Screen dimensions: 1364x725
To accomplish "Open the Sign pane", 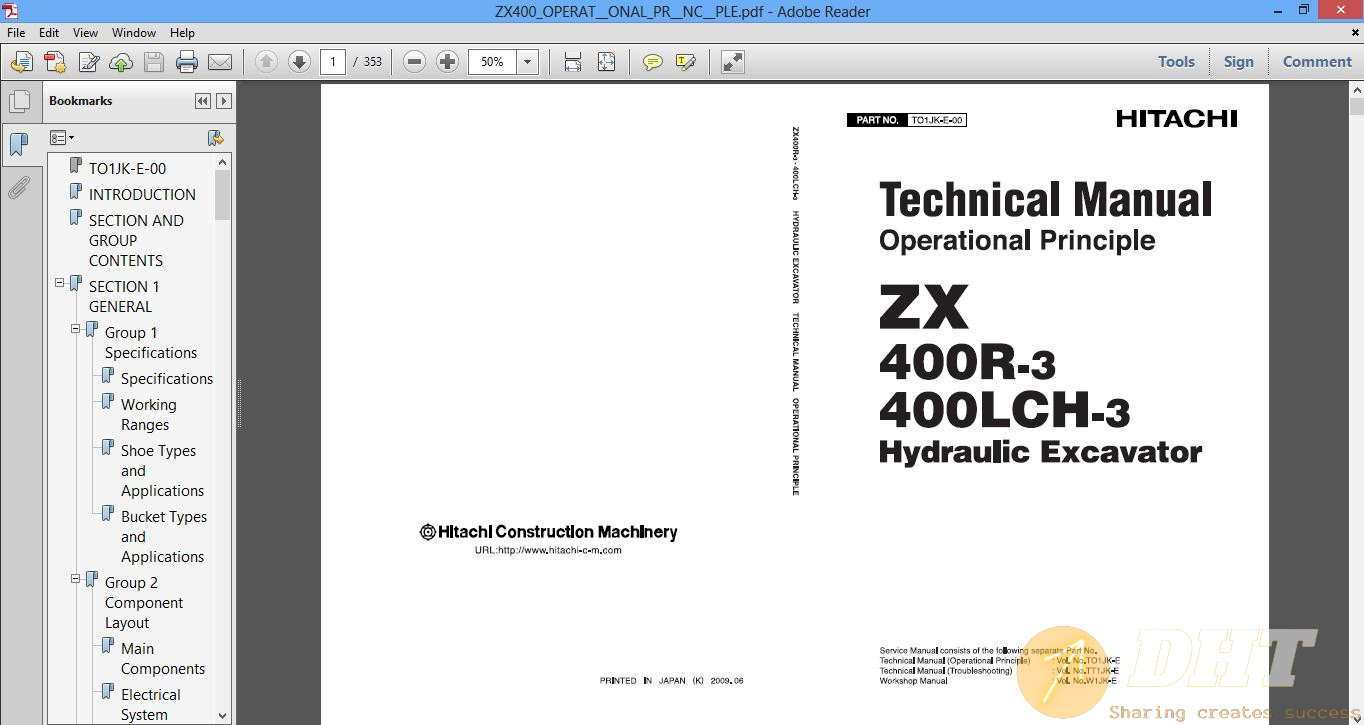I will tap(1238, 62).
